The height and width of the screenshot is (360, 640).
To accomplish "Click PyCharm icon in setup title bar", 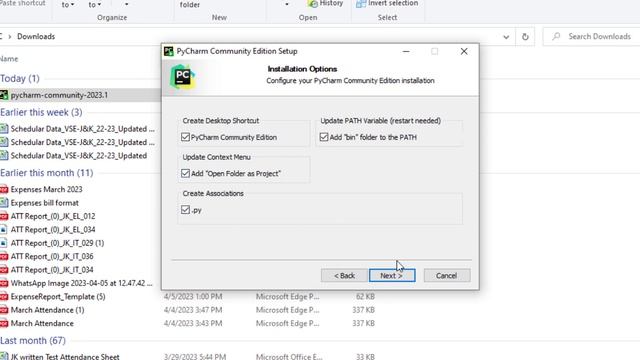I will [169, 51].
